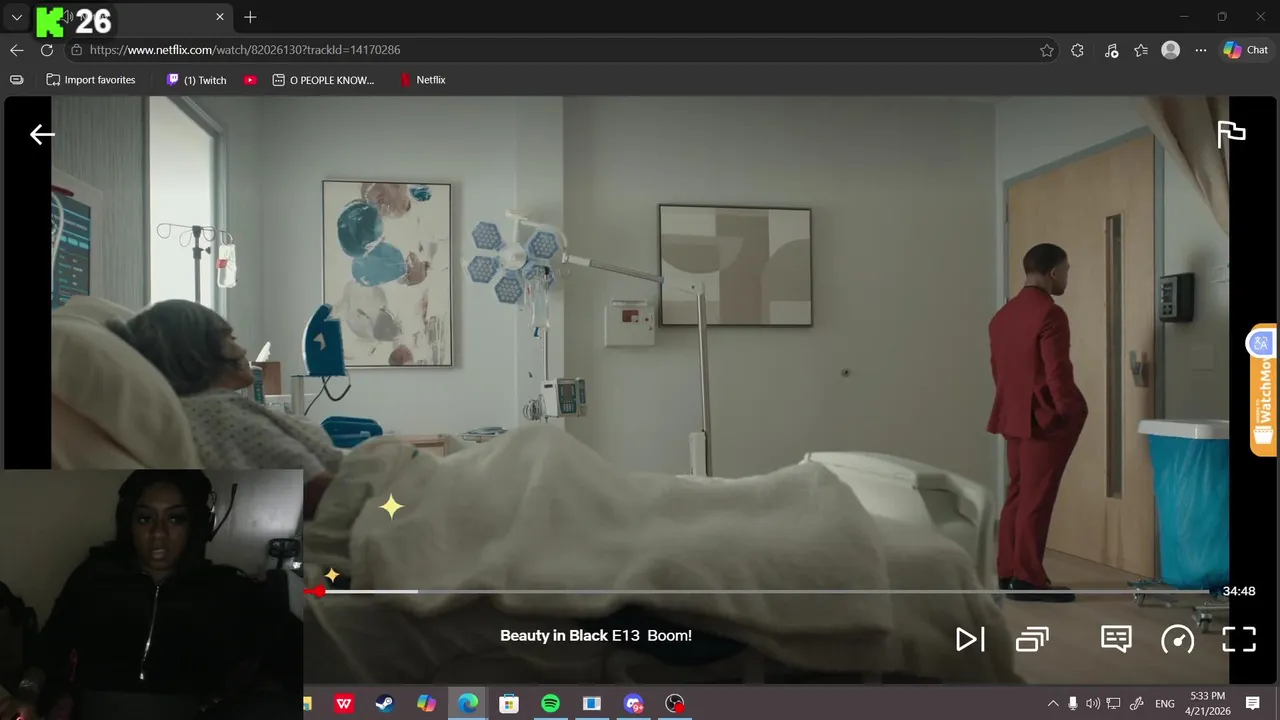Screen dimensions: 1280x720
Task: Open Discord from the taskbar
Action: (634, 704)
